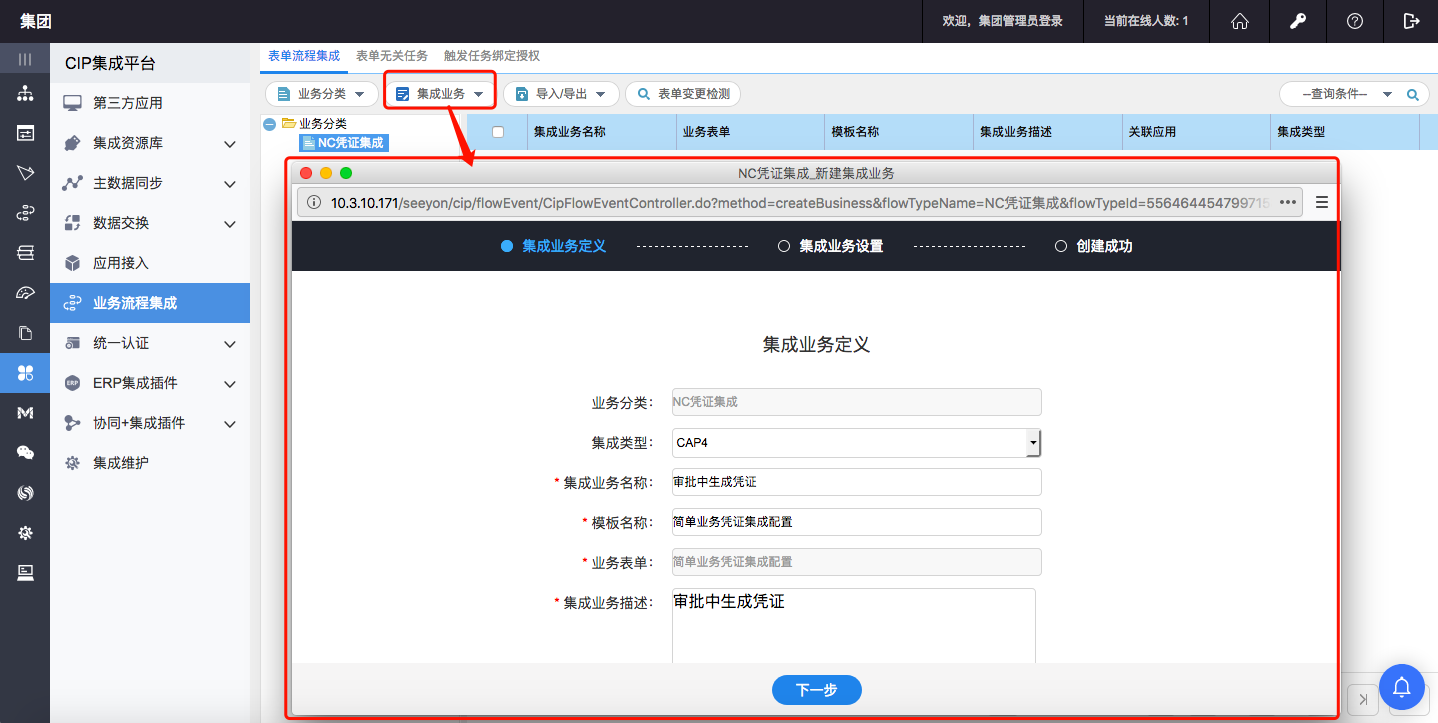
Task: Click the organization chart icon in left rail
Action: (25, 94)
